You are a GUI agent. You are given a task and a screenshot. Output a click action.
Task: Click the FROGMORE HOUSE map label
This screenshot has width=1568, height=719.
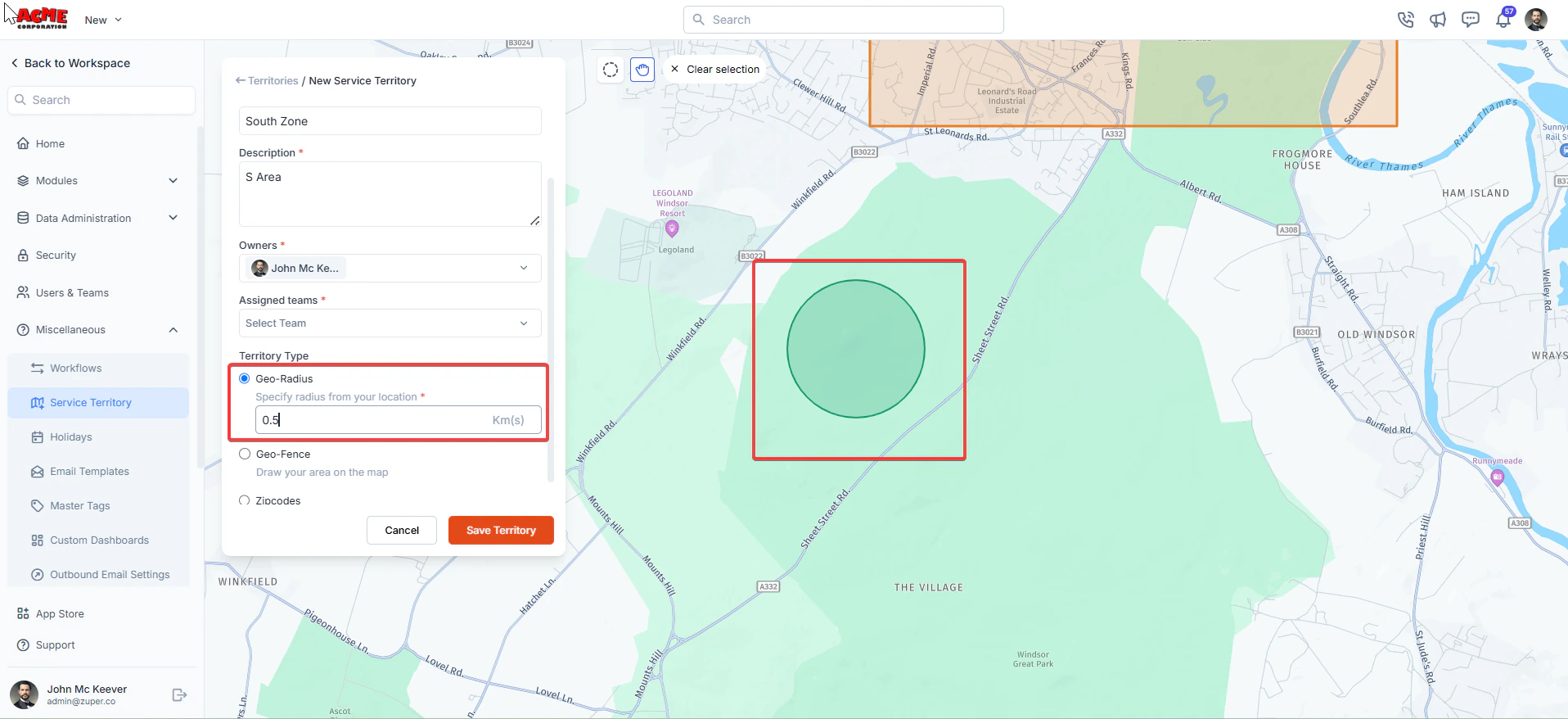pos(1302,160)
